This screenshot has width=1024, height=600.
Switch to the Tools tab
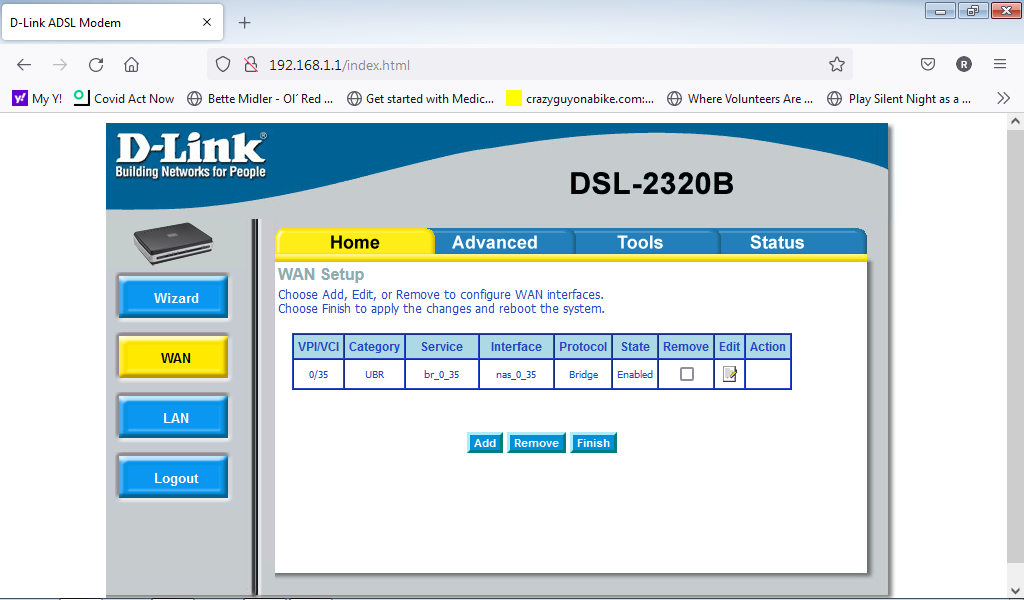pos(640,242)
